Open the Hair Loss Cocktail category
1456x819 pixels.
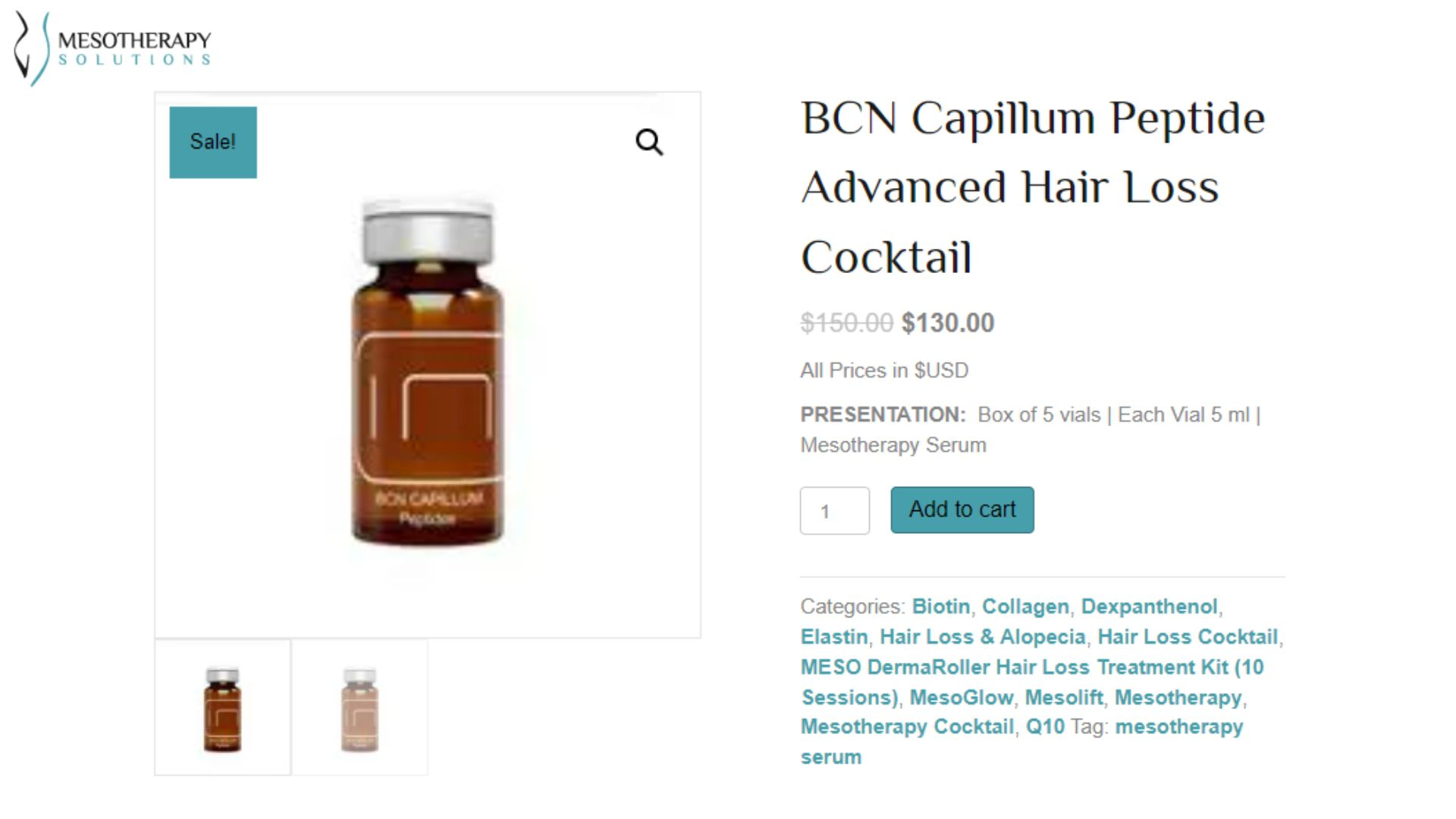[1188, 637]
